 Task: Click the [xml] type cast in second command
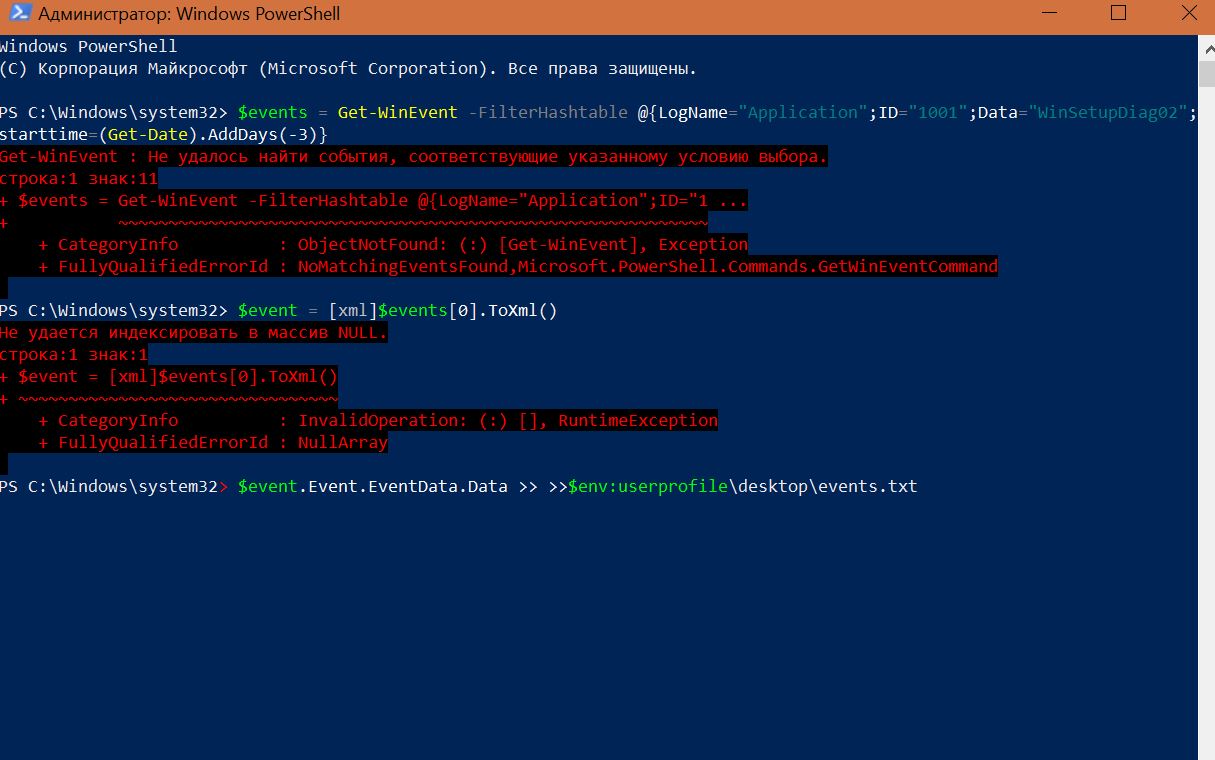click(x=352, y=310)
